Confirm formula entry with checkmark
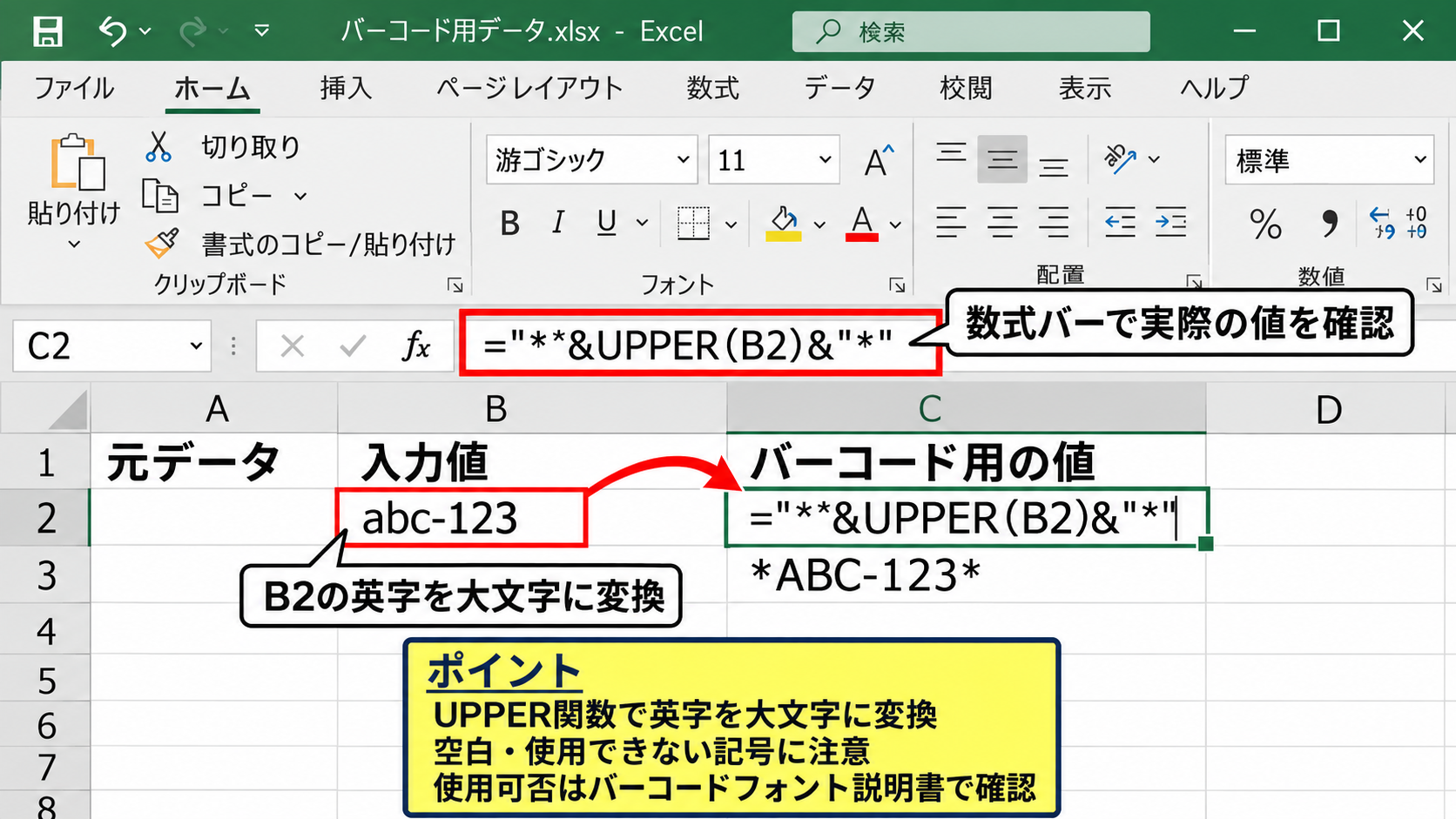This screenshot has width=1456, height=819. click(353, 346)
